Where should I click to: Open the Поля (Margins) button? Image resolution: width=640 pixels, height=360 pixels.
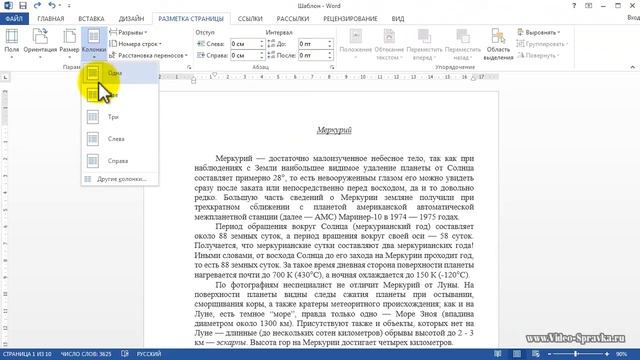(x=12, y=44)
